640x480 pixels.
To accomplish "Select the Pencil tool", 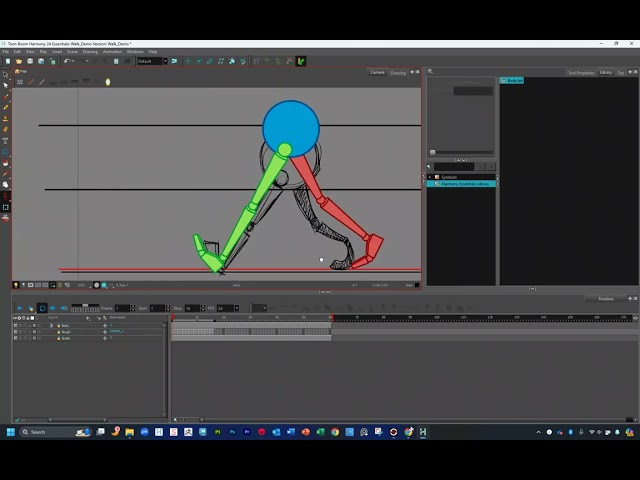I will click(x=5, y=107).
